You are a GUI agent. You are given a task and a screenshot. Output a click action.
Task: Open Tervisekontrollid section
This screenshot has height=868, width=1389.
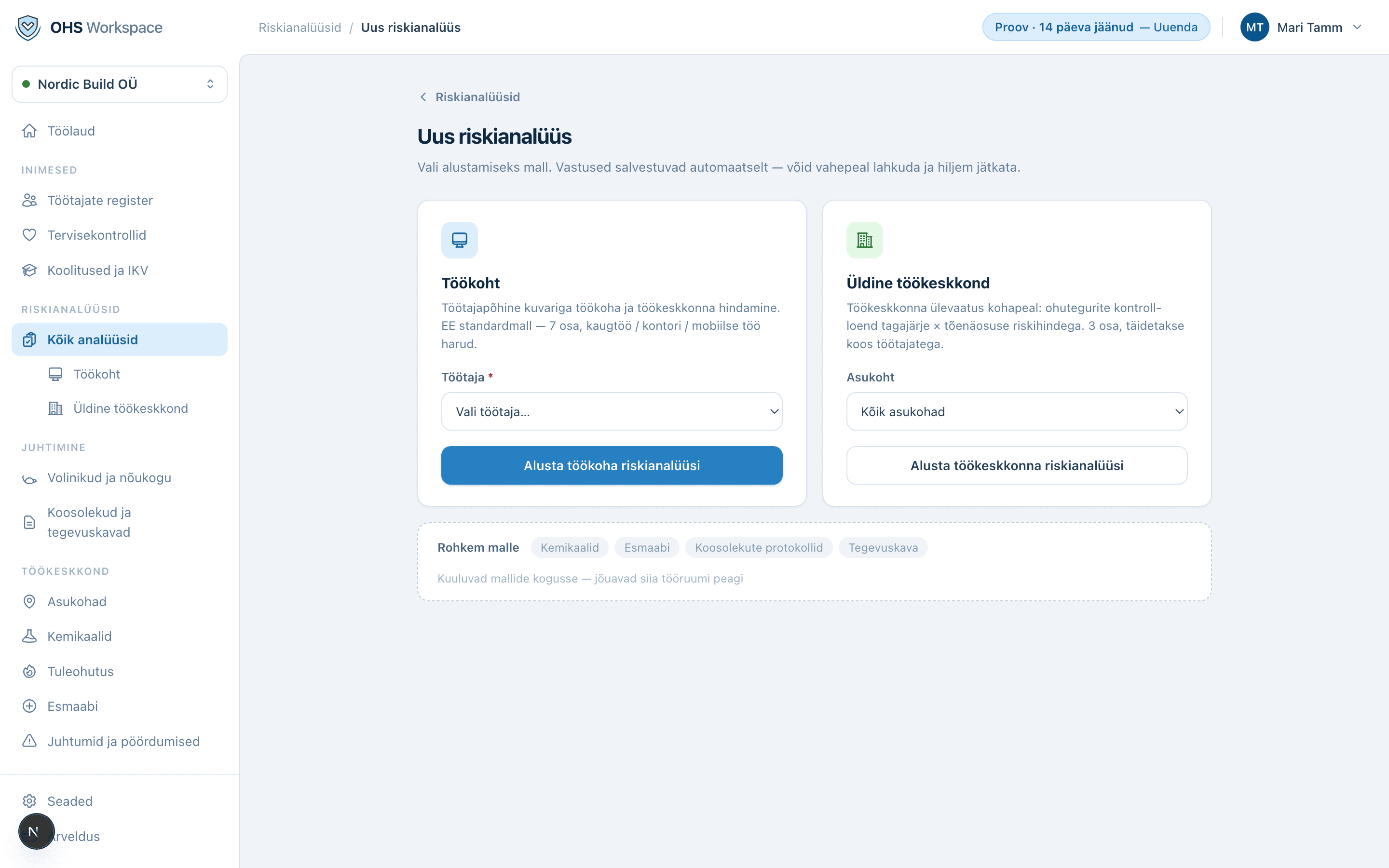coord(120,235)
